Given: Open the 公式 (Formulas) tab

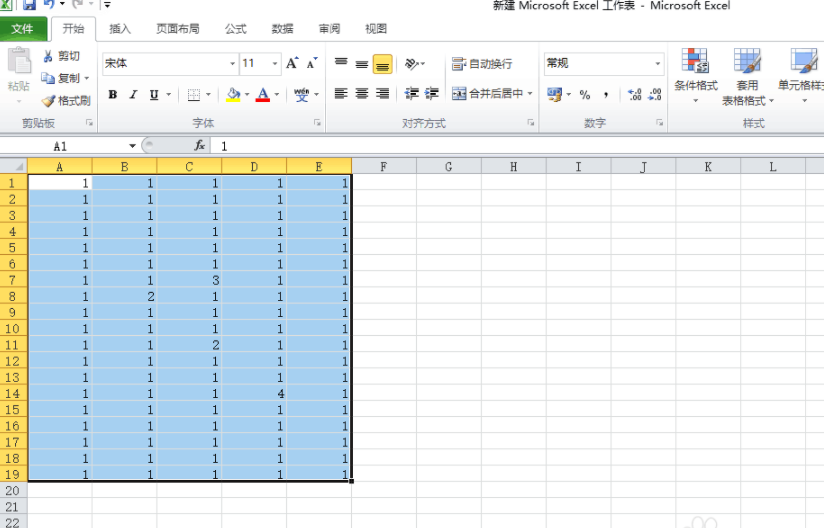Looking at the screenshot, I should 235,29.
